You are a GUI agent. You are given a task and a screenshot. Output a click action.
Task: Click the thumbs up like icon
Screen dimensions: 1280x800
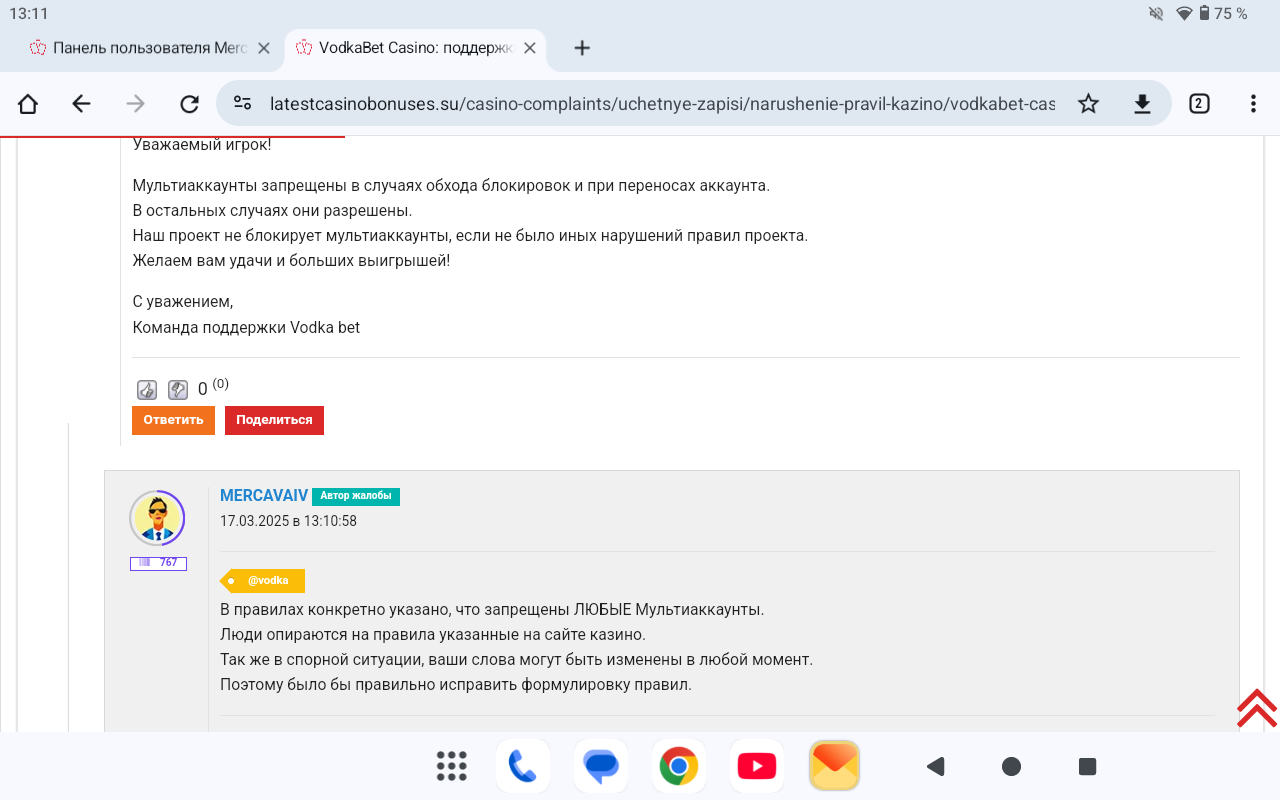click(x=146, y=390)
